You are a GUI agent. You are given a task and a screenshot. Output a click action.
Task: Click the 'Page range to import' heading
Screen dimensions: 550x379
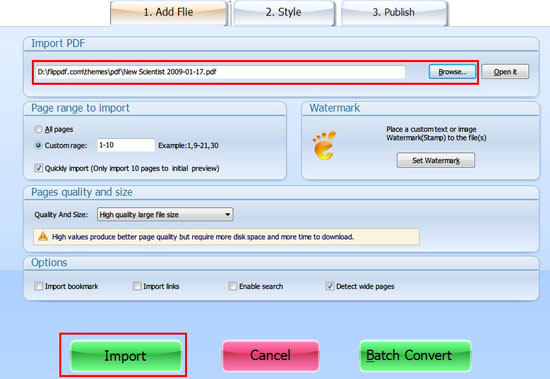pos(80,108)
